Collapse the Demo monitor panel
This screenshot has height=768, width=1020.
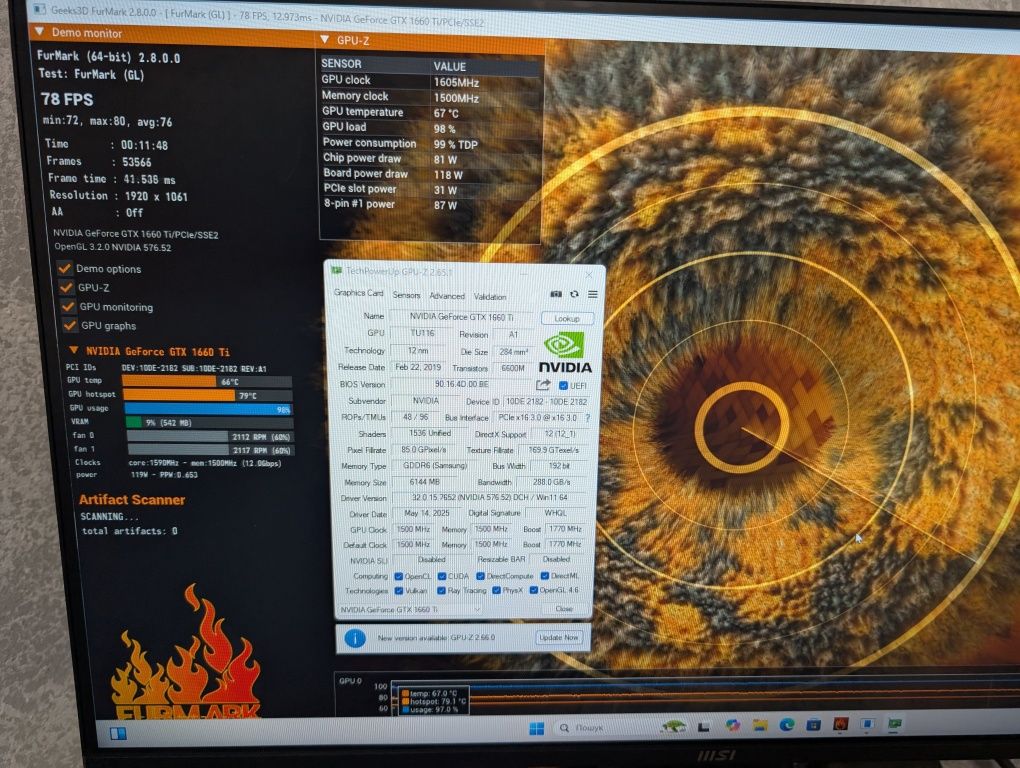pos(39,31)
